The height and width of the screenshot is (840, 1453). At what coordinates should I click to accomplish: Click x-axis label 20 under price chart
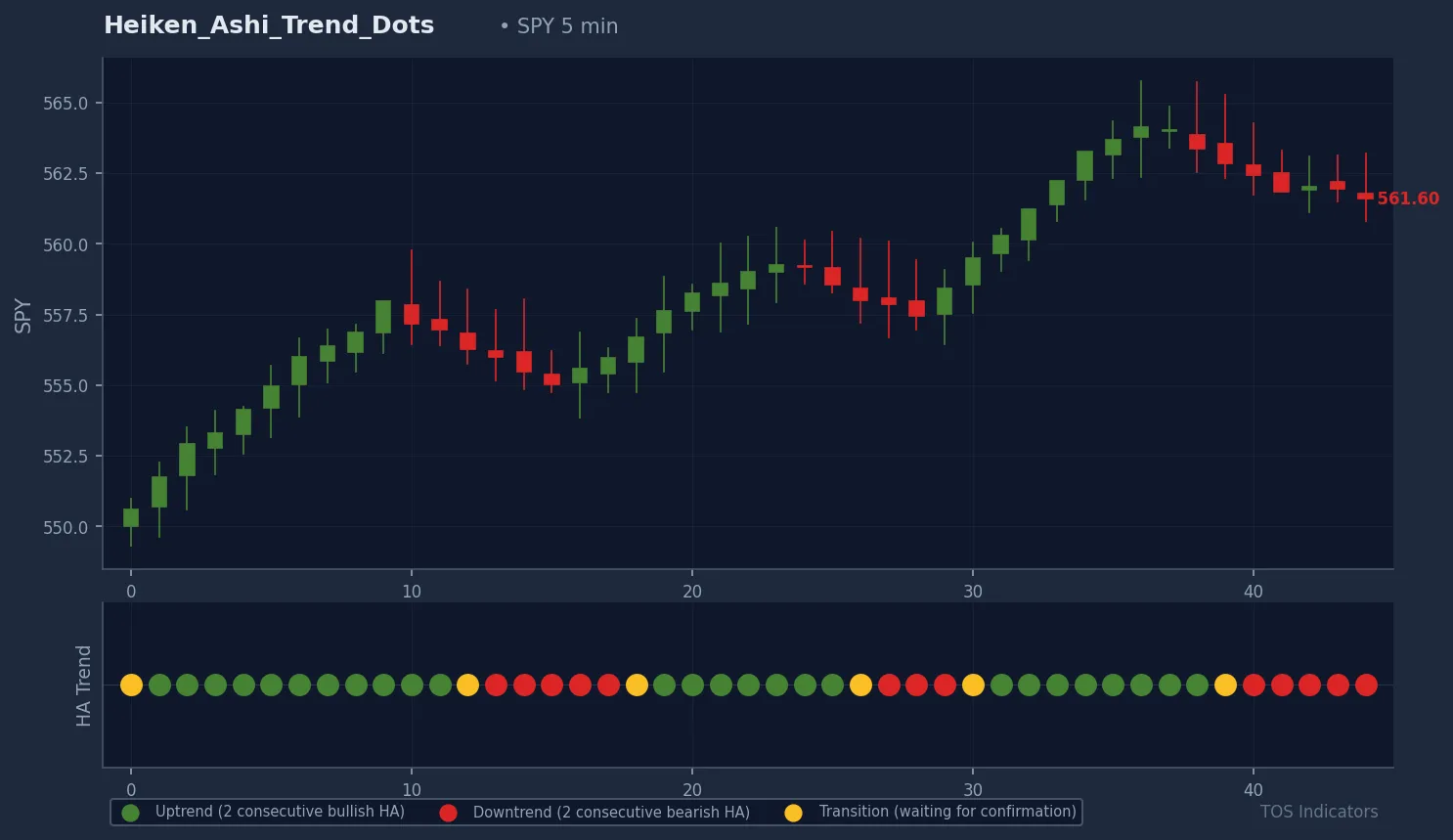point(692,592)
